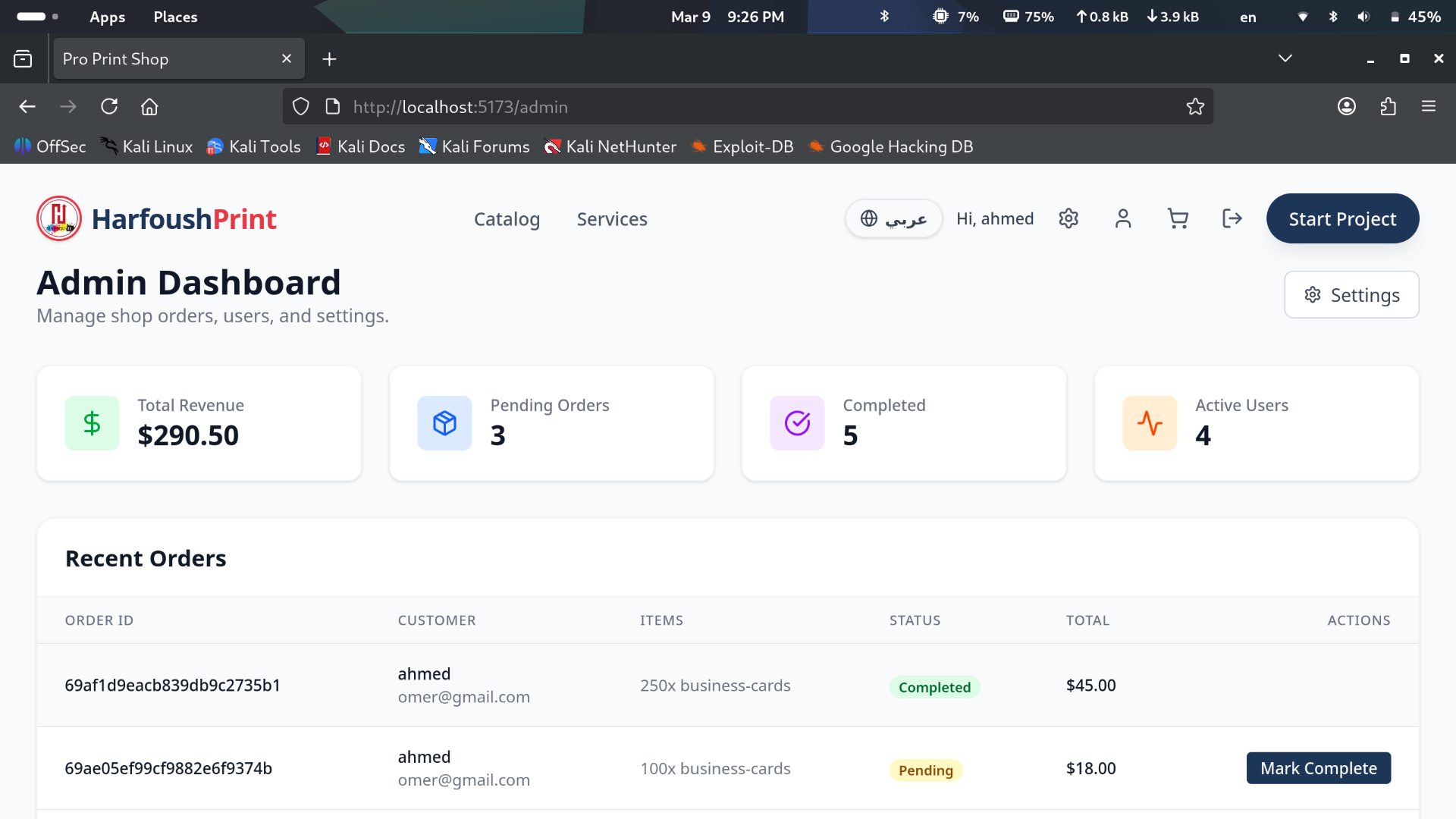1456x819 pixels.
Task: Click the Total Revenue dollar icon
Action: pos(92,423)
